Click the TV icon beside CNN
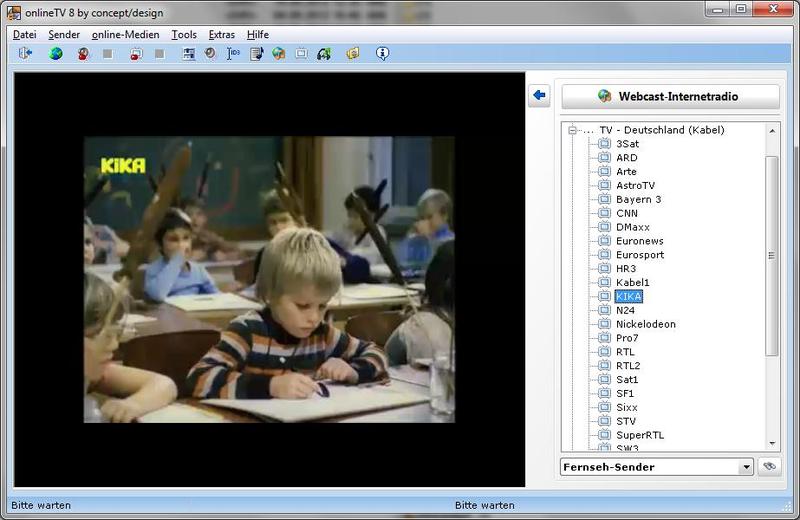The width and height of the screenshot is (800, 520). pos(604,213)
